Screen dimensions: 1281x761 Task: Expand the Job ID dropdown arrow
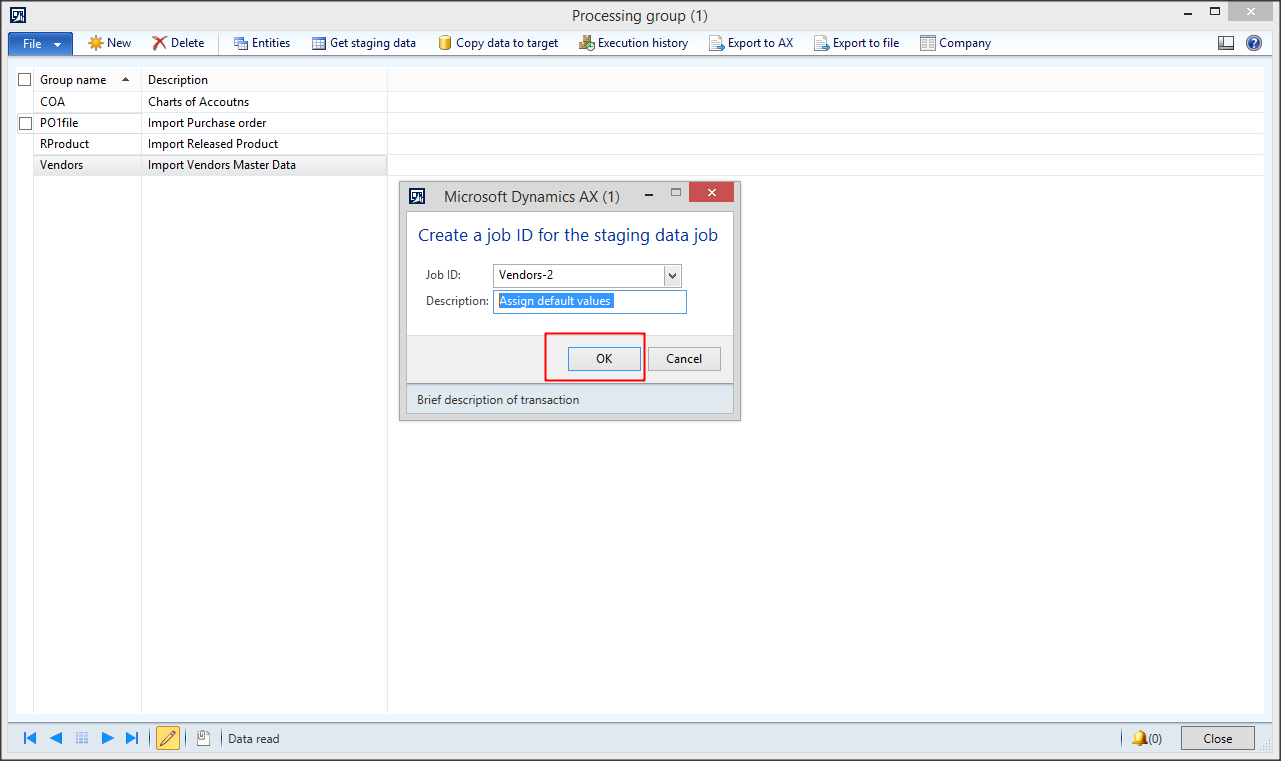(x=672, y=276)
